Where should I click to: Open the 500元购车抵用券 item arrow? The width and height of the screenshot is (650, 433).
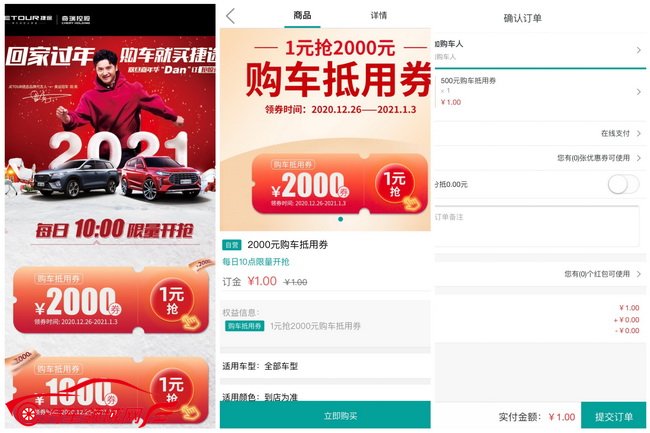click(x=638, y=92)
